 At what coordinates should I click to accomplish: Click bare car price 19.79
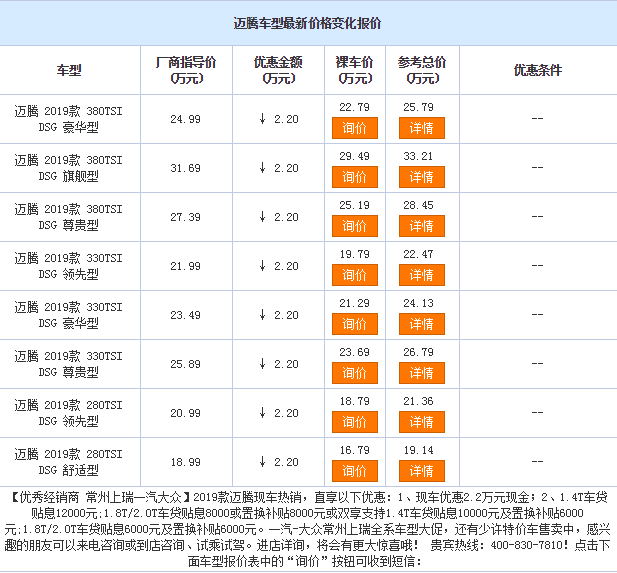(x=355, y=254)
